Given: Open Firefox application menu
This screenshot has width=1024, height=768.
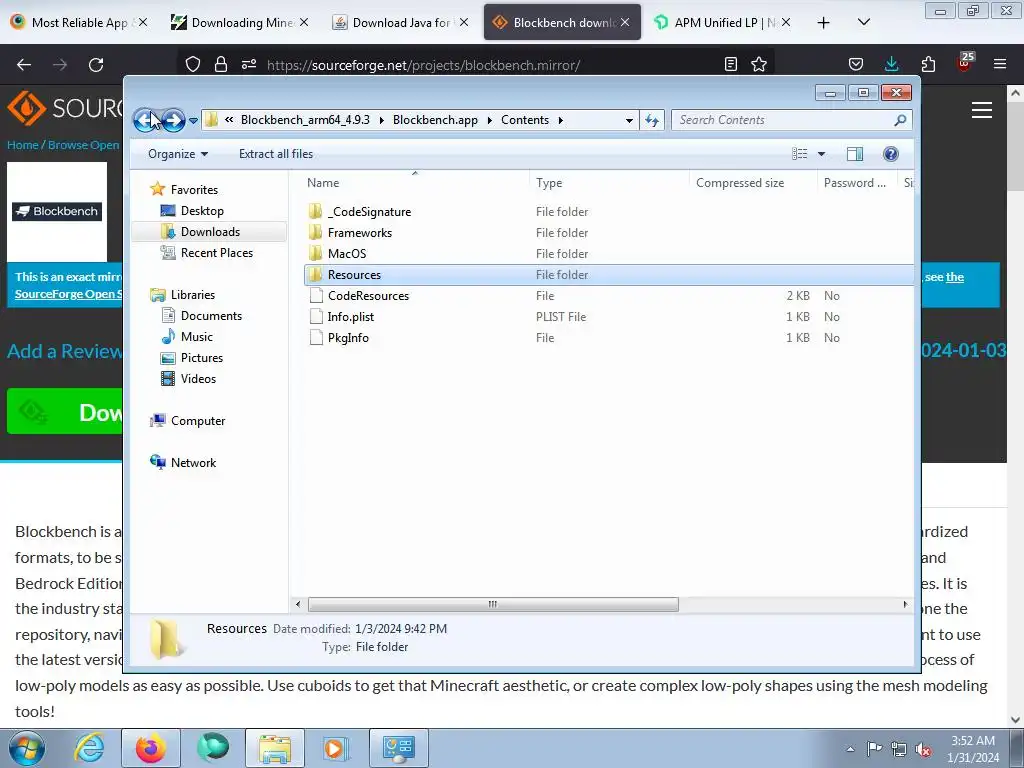Looking at the screenshot, I should 1000,64.
